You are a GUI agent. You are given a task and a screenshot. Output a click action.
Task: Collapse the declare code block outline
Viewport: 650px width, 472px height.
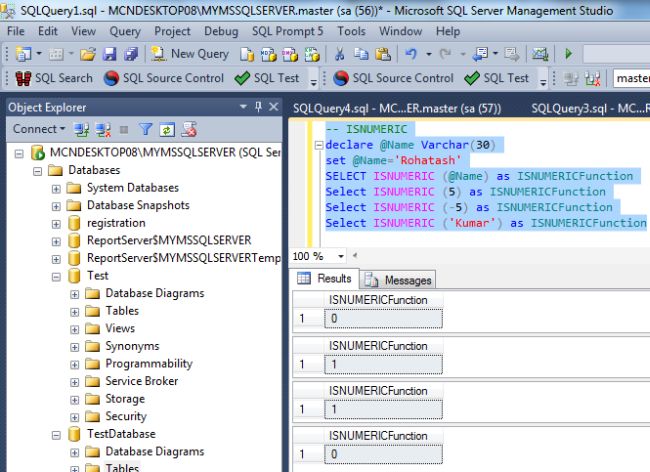point(319,145)
